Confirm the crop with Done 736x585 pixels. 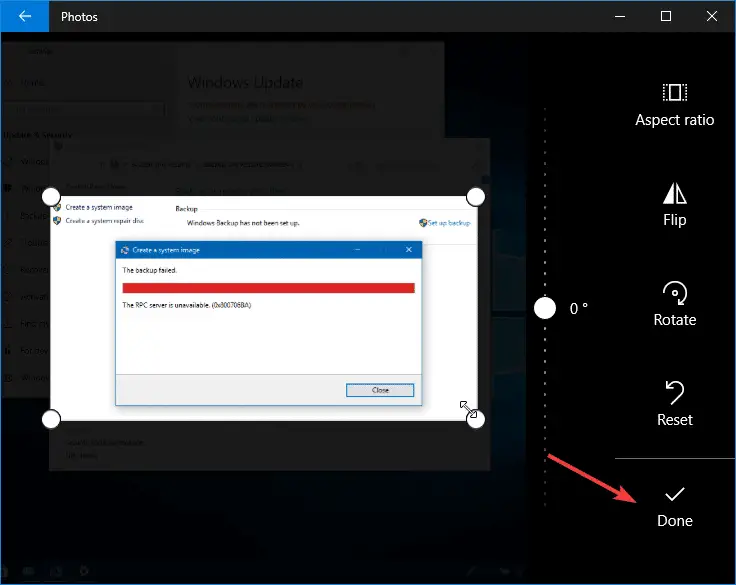(x=675, y=507)
